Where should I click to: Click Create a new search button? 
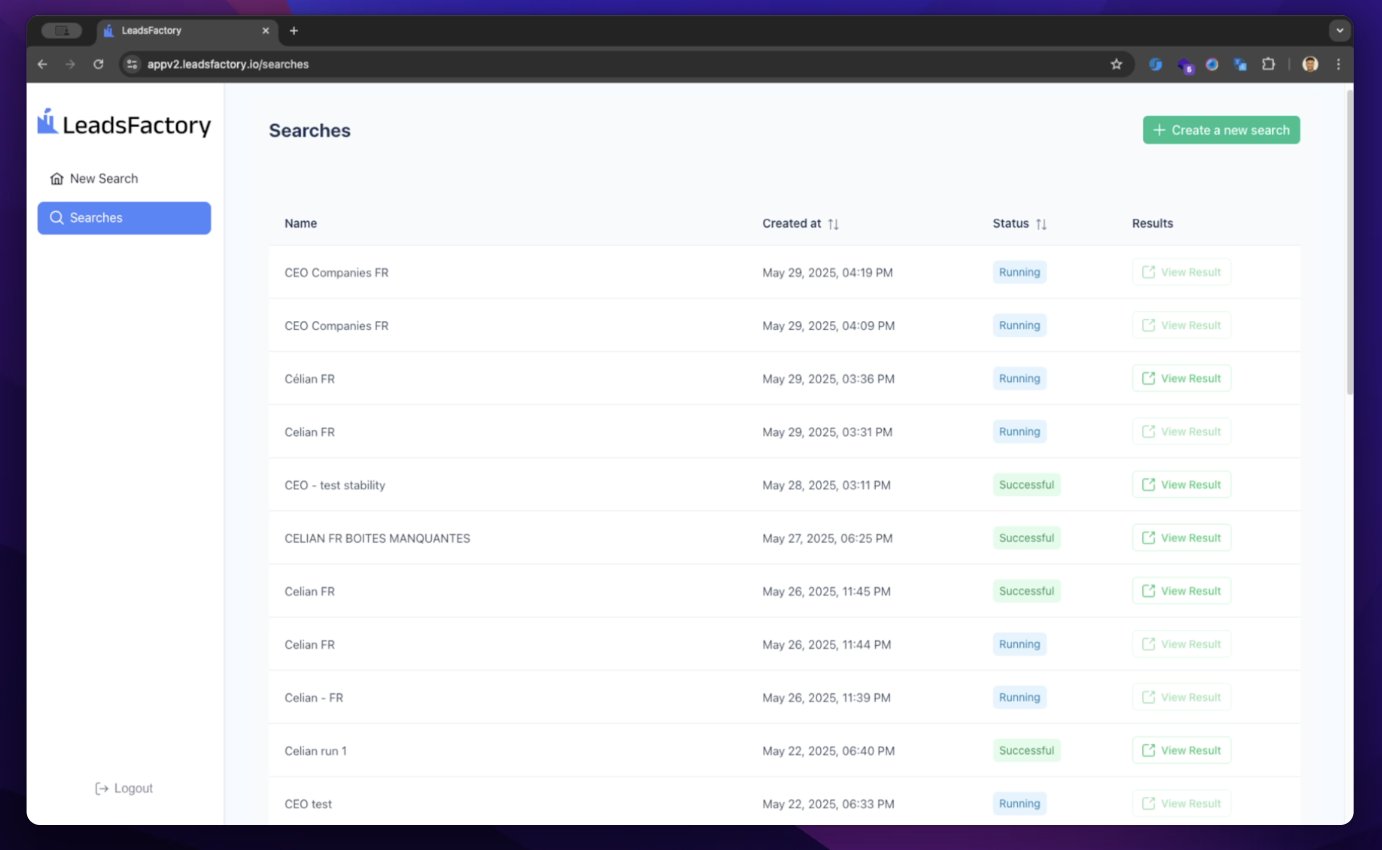1221,130
